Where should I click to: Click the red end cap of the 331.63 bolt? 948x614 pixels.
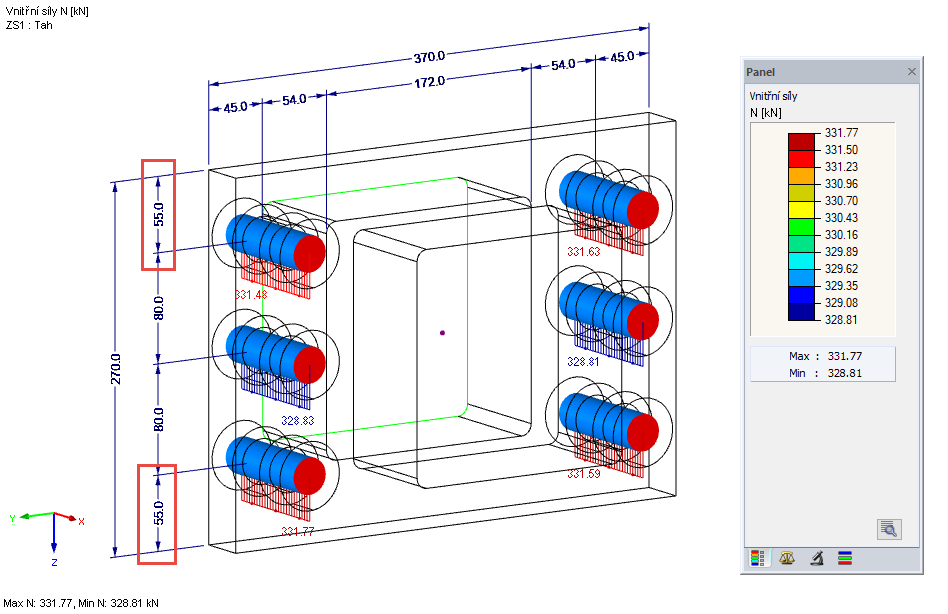643,210
